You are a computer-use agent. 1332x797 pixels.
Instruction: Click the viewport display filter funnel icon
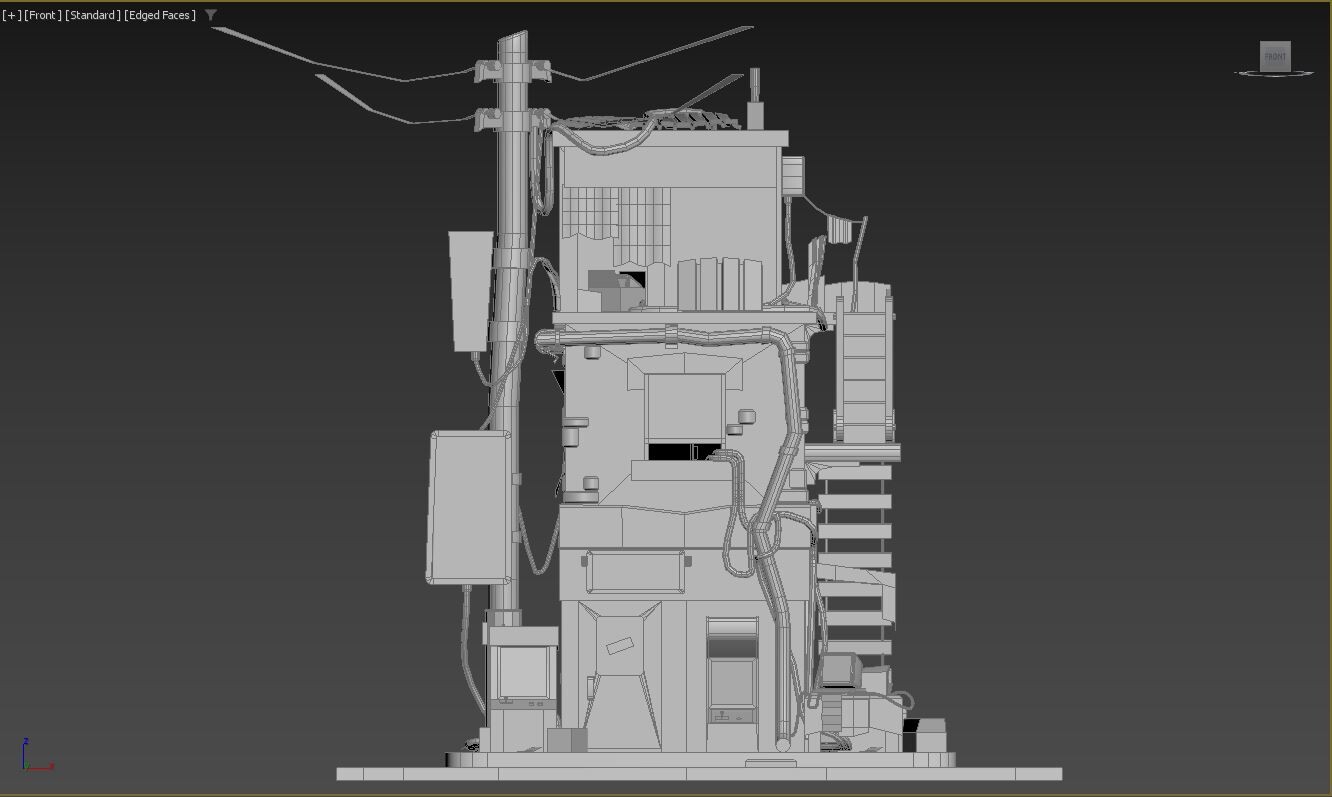pyautogui.click(x=210, y=15)
